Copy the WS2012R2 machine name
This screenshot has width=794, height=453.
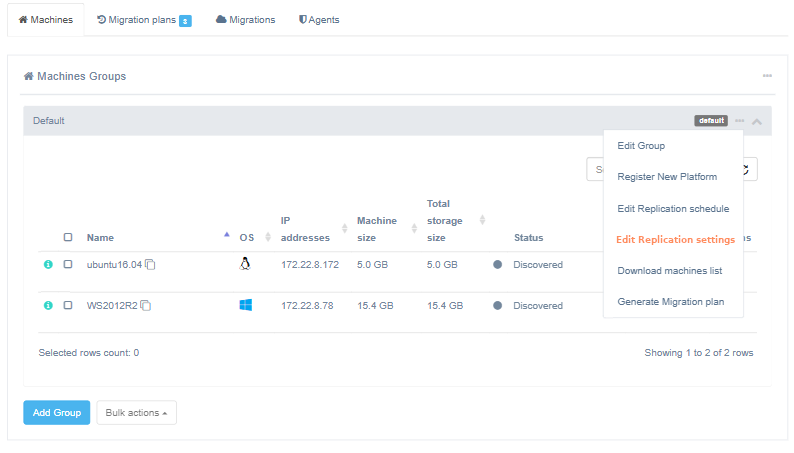coord(146,305)
